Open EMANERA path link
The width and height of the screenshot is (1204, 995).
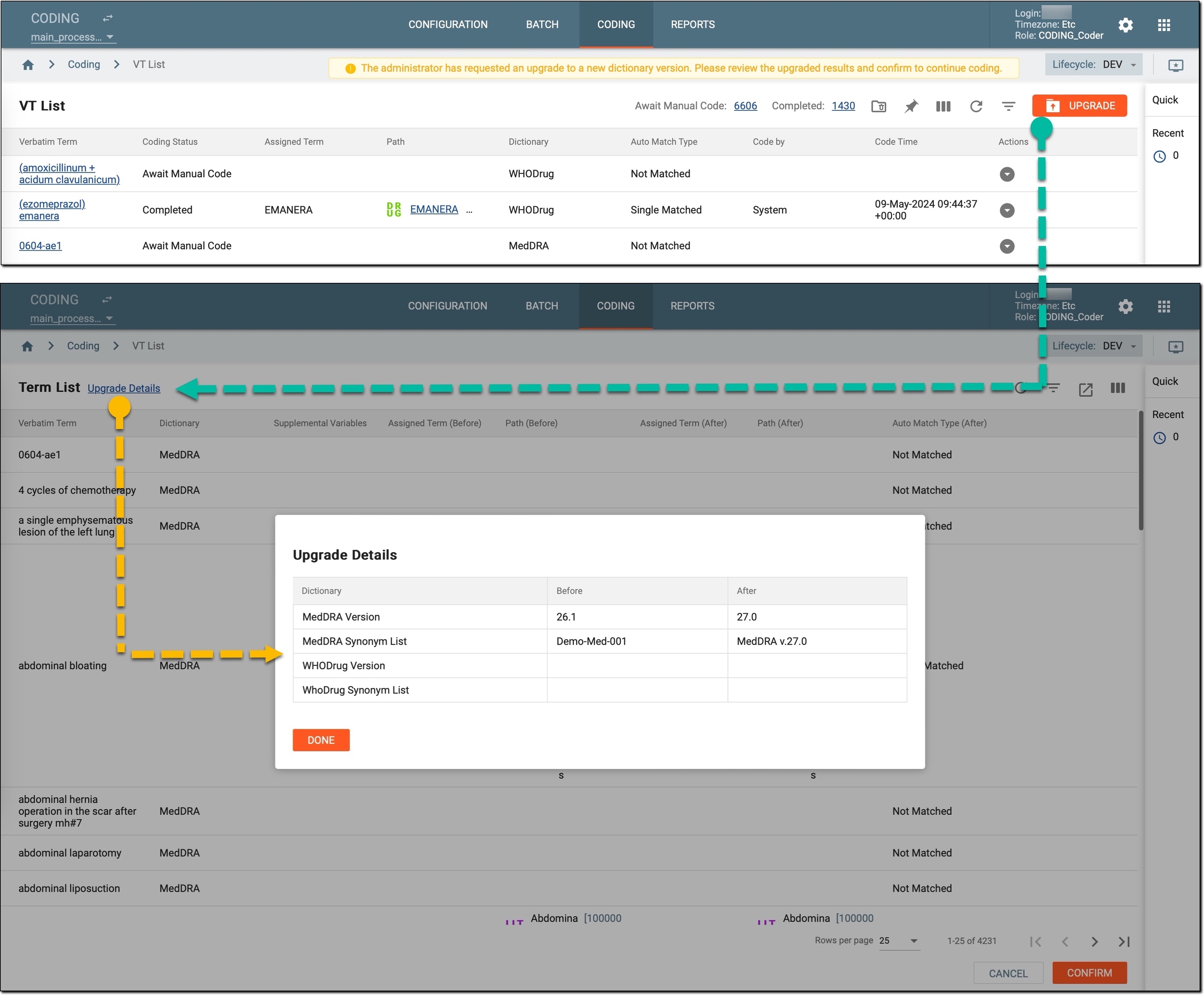[x=434, y=210]
